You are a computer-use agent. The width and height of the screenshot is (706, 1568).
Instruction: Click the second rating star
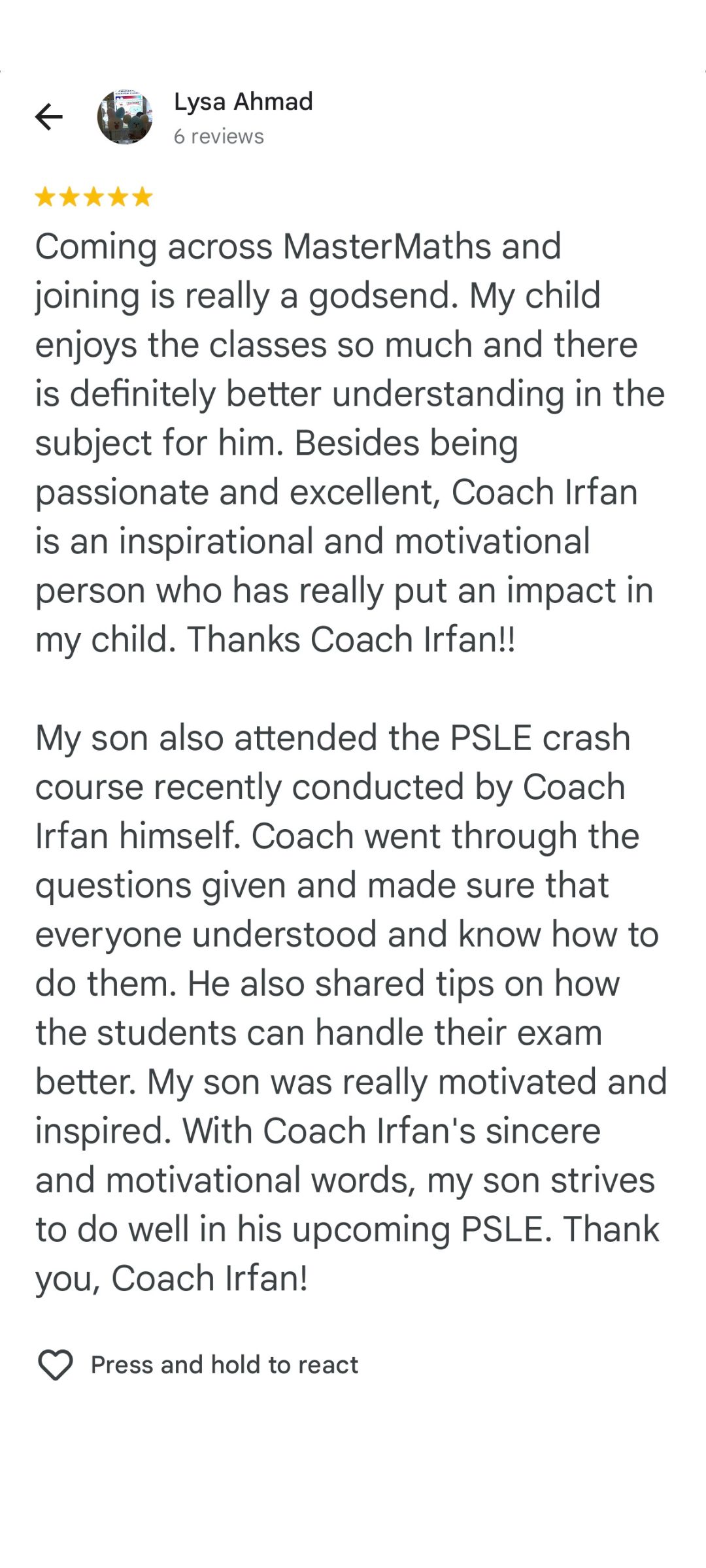click(x=69, y=197)
